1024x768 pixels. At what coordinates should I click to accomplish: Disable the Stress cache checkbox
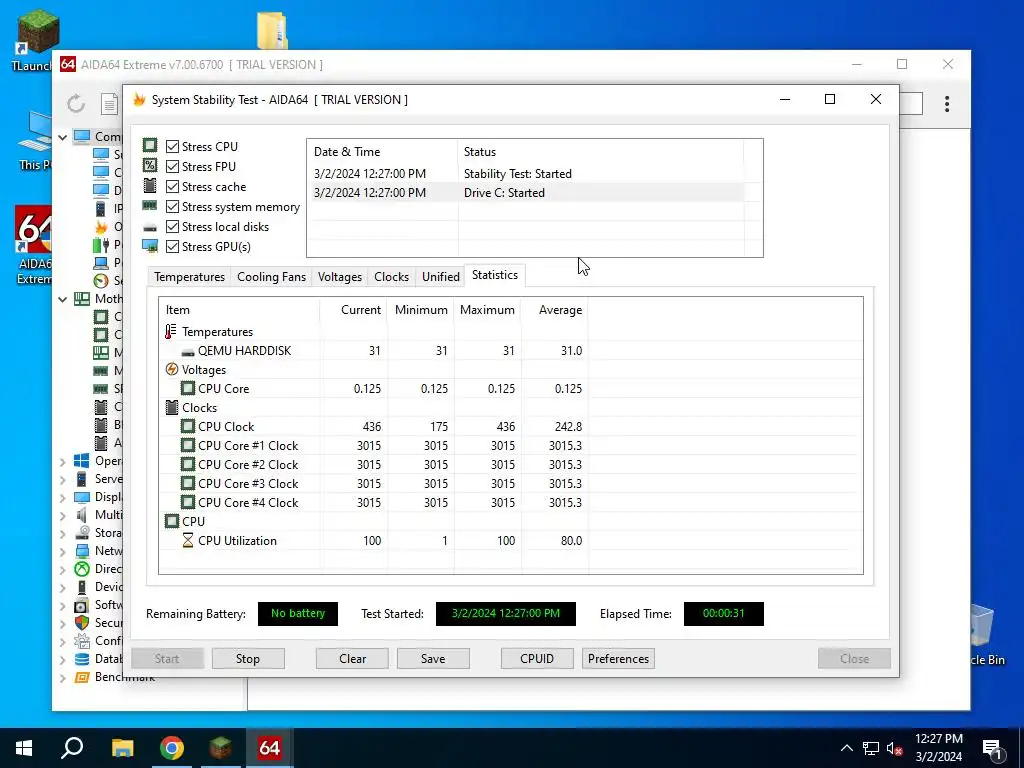coord(172,187)
